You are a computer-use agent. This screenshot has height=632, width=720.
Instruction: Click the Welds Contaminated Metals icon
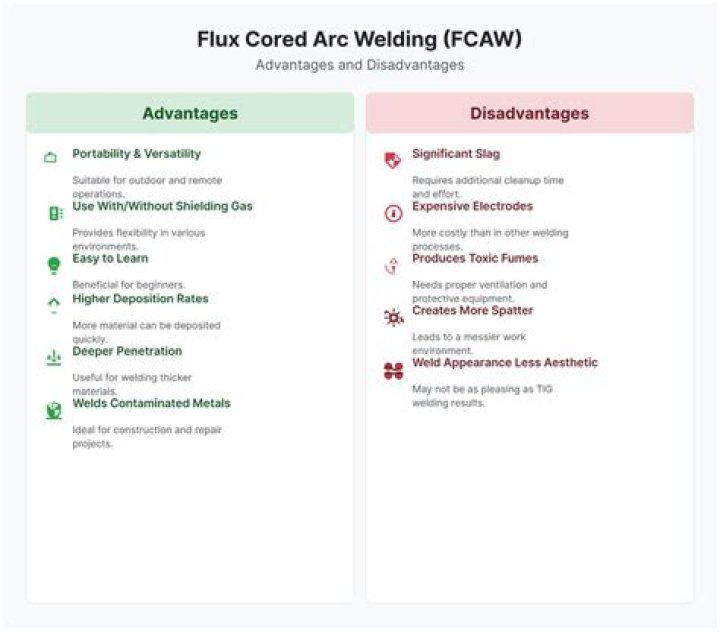pyautogui.click(x=54, y=410)
